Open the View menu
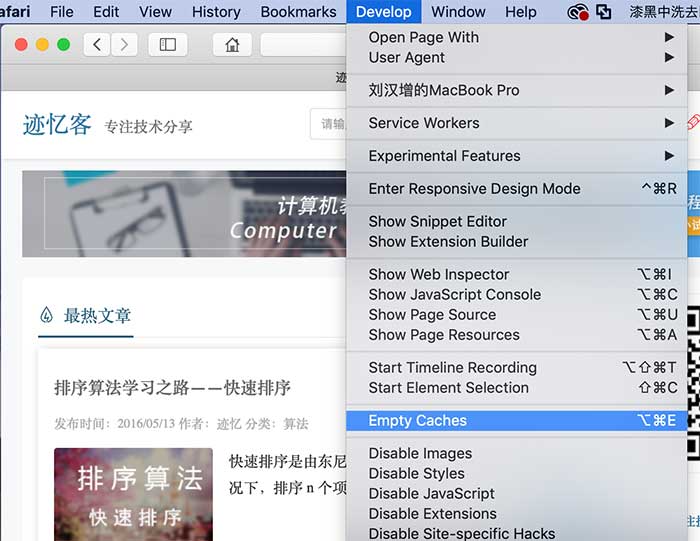Image resolution: width=700 pixels, height=541 pixels. tap(155, 12)
